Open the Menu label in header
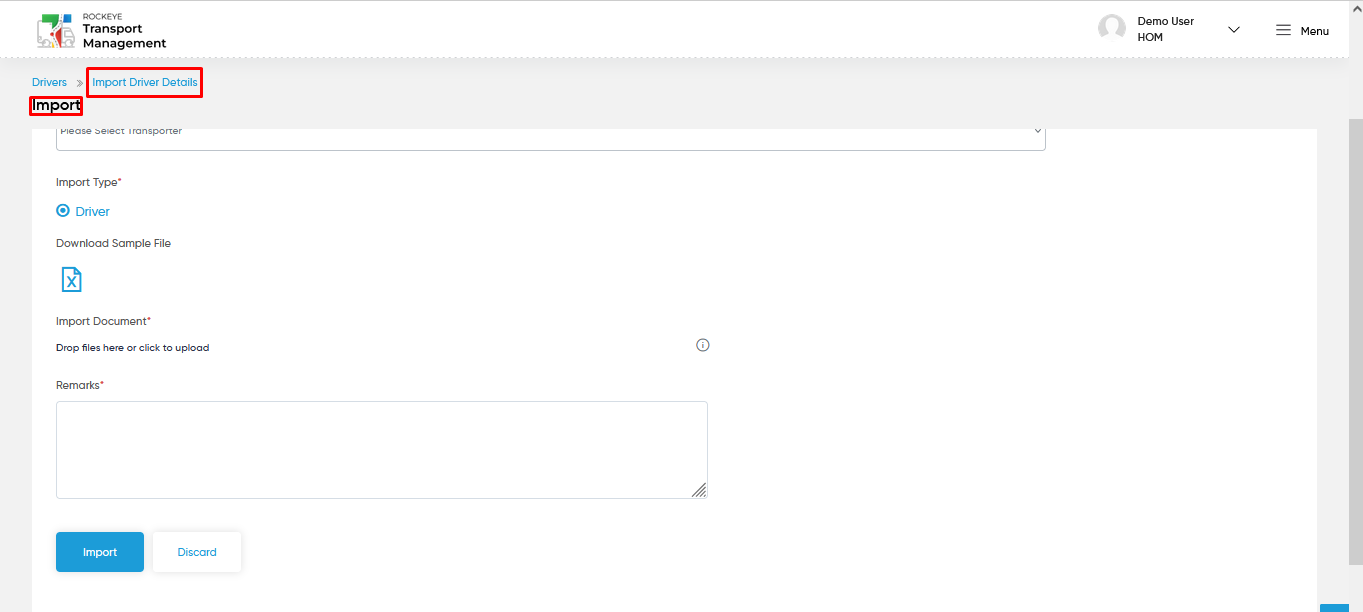Screen dimensions: 1363x612 [1314, 31]
